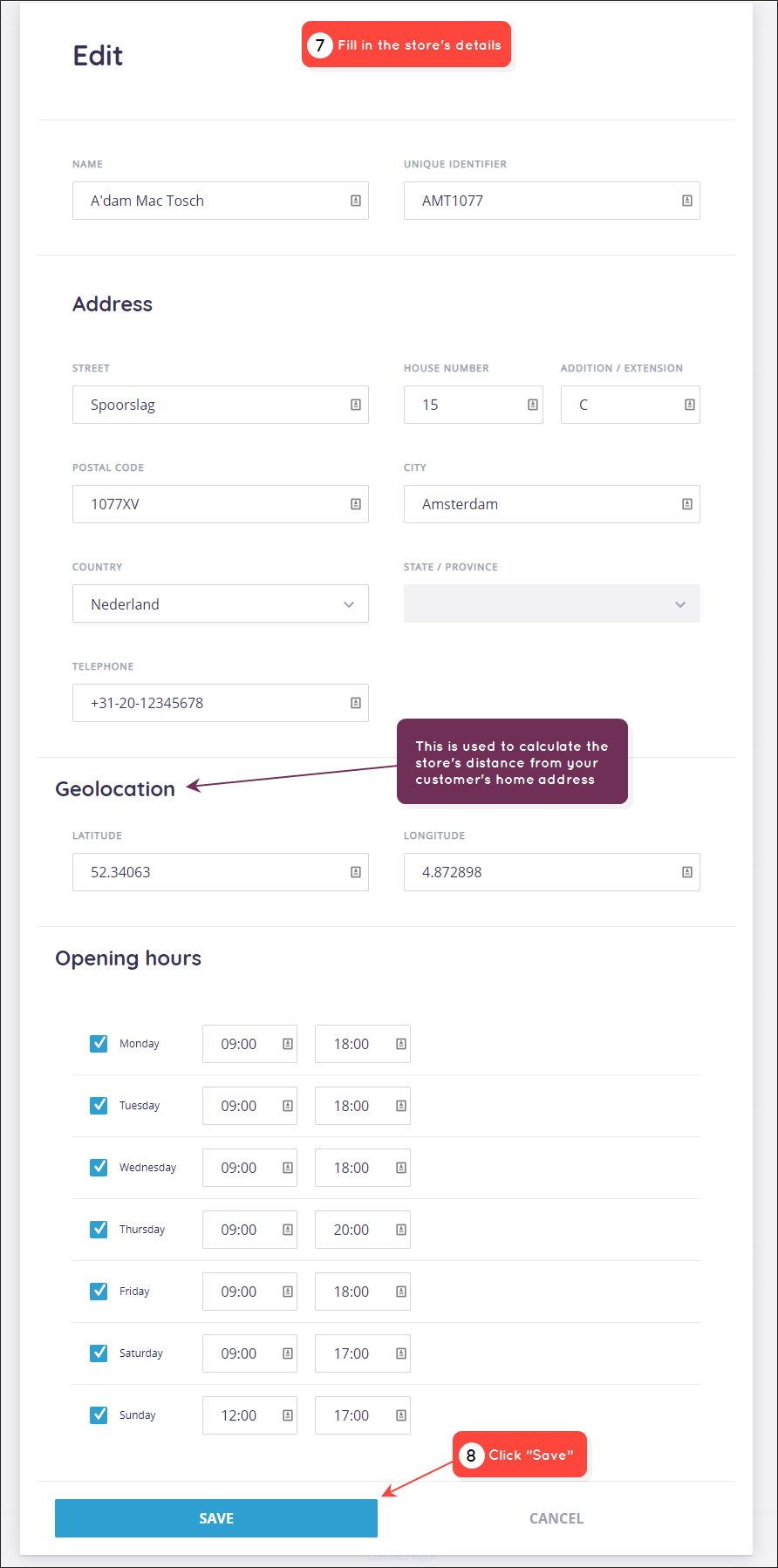The width and height of the screenshot is (778, 1568).
Task: Click autofill icon in Name field
Action: 356,201
